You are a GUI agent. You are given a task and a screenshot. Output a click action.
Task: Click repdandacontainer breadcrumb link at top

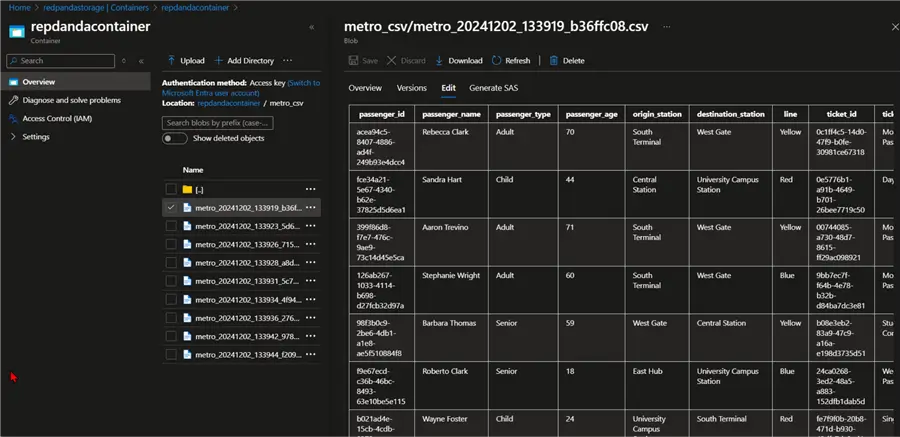[x=195, y=7]
